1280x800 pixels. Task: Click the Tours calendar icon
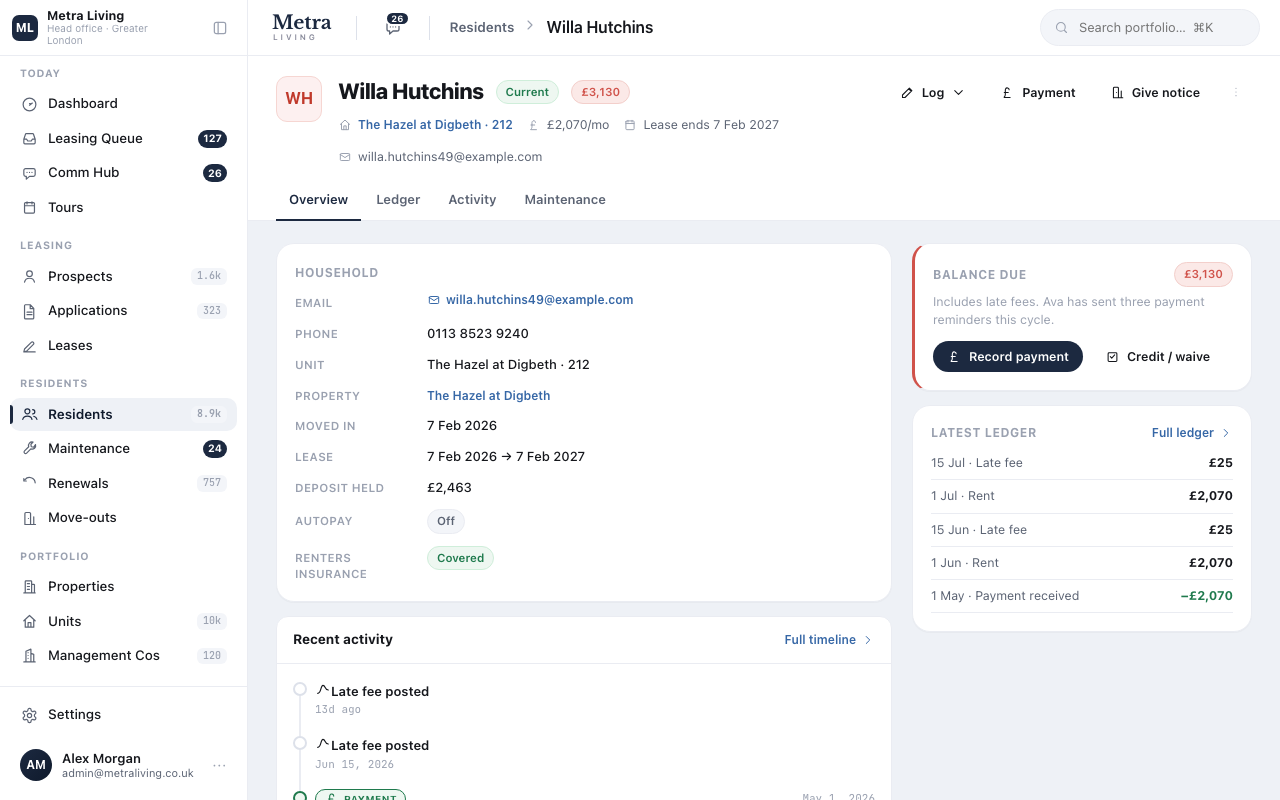[x=30, y=208]
